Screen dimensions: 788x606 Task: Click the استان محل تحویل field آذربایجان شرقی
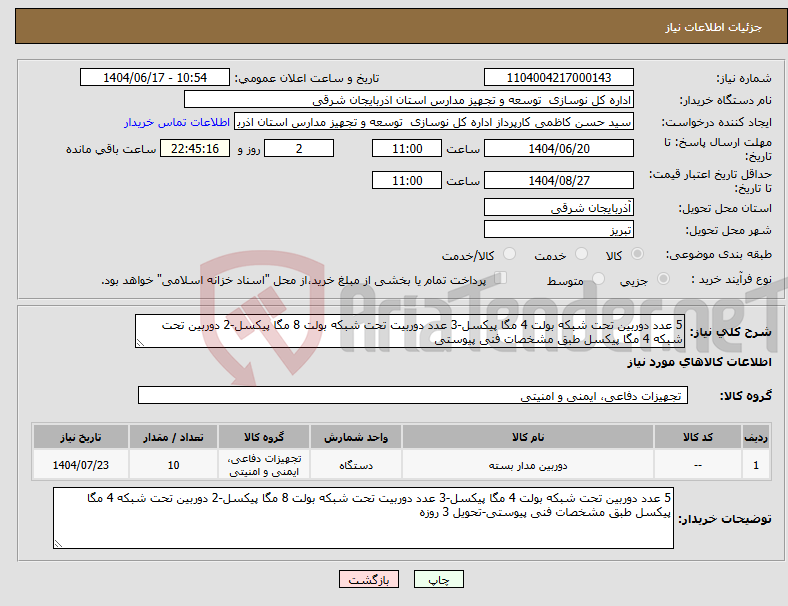[558, 207]
